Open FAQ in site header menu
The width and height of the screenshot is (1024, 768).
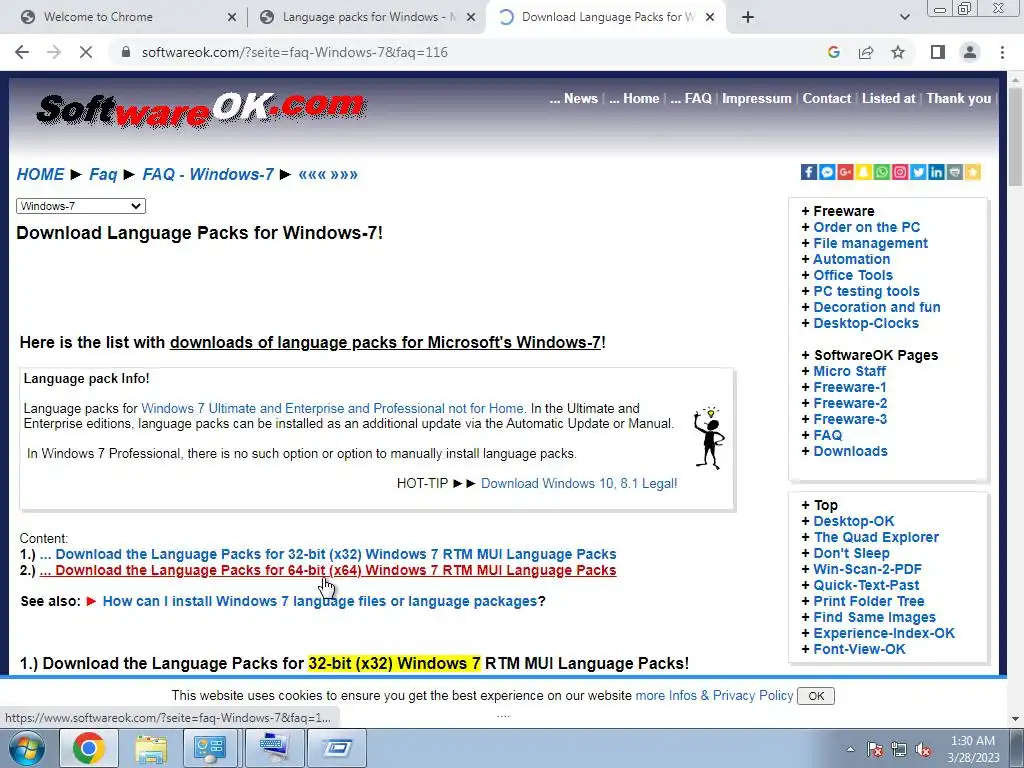pyautogui.click(x=691, y=99)
